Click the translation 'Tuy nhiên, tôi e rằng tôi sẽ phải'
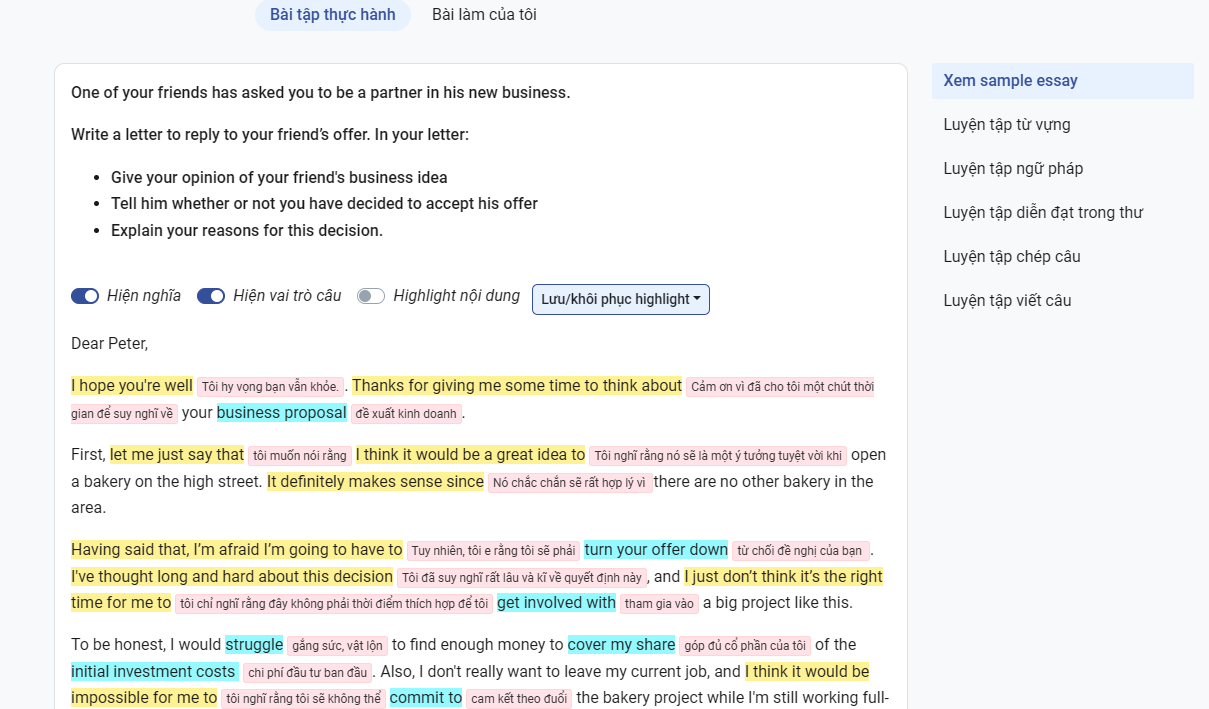This screenshot has height=709, width=1209. tap(494, 551)
